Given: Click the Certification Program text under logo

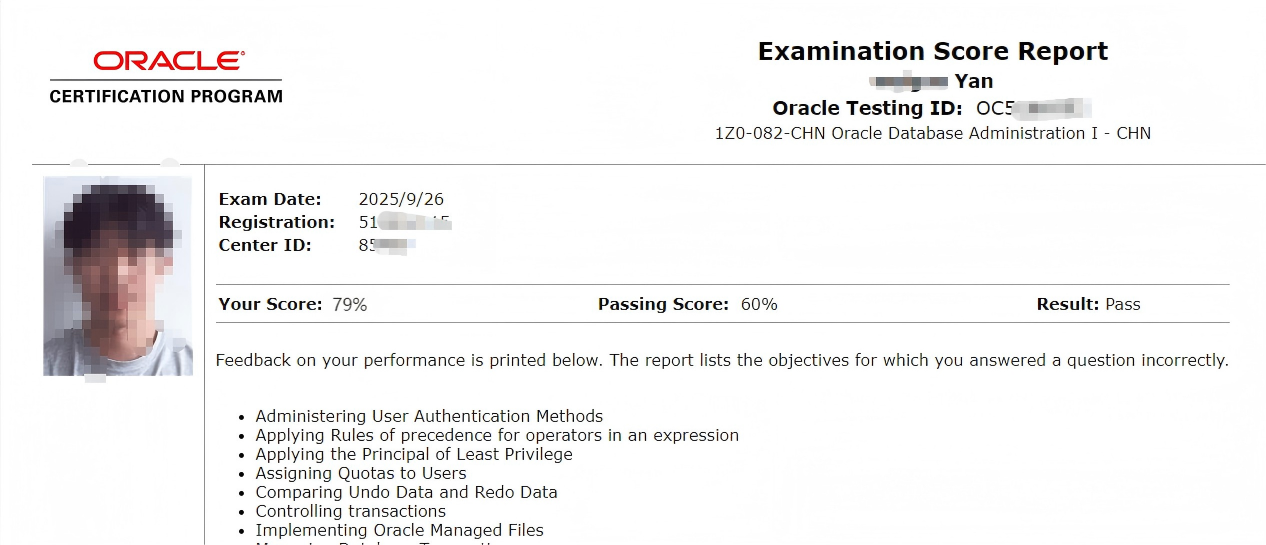Looking at the screenshot, I should point(166,97).
